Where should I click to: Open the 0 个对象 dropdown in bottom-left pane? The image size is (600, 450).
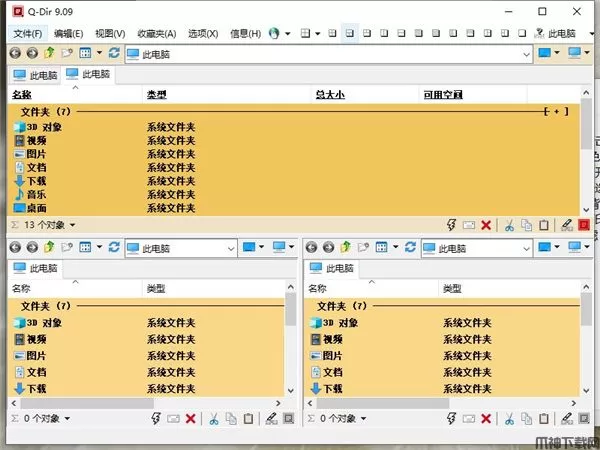pyautogui.click(x=67, y=419)
